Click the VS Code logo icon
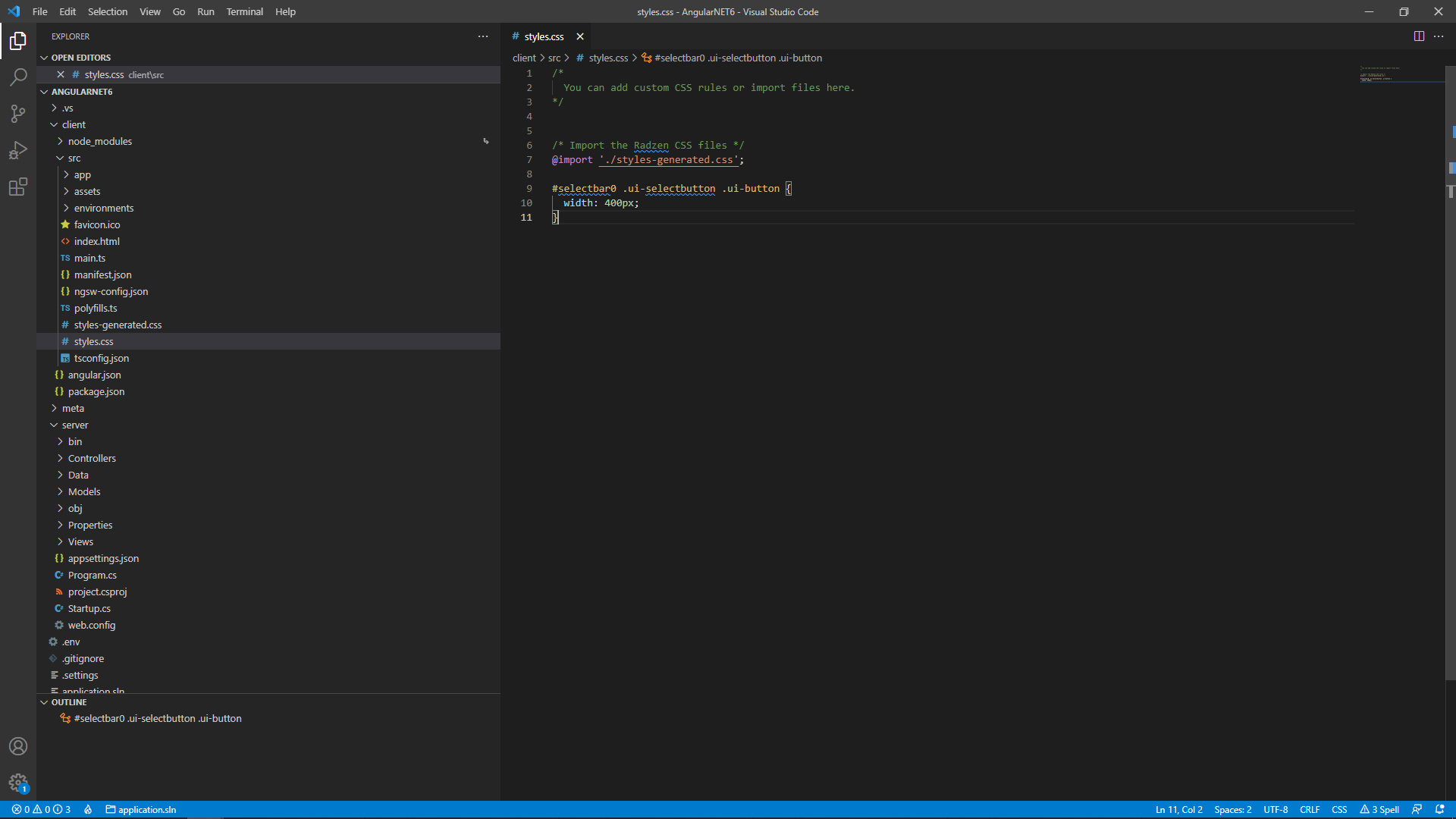Screen dimensions: 1456x819 tap(14, 11)
